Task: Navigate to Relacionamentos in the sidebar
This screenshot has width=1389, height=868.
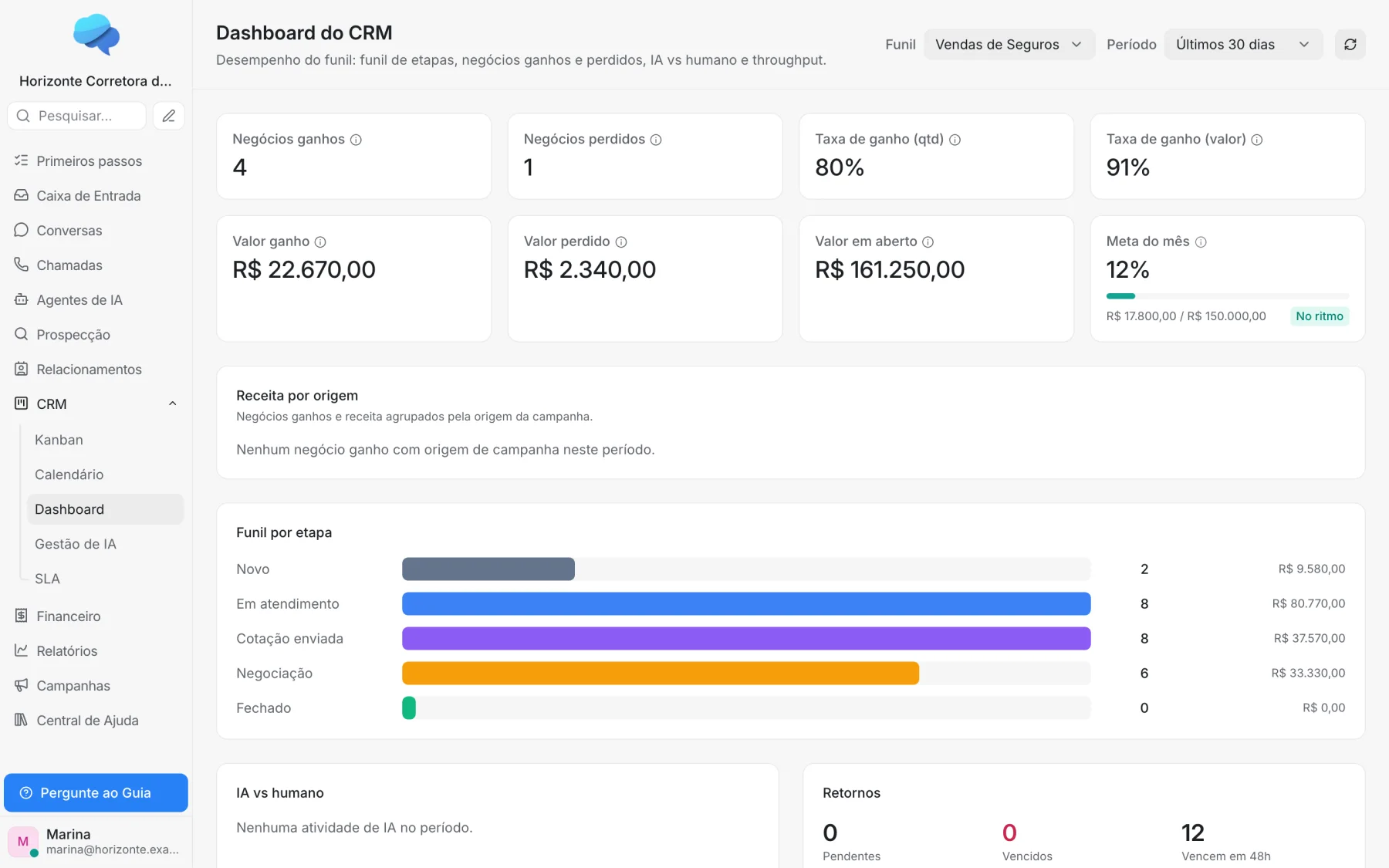Action: [x=96, y=369]
